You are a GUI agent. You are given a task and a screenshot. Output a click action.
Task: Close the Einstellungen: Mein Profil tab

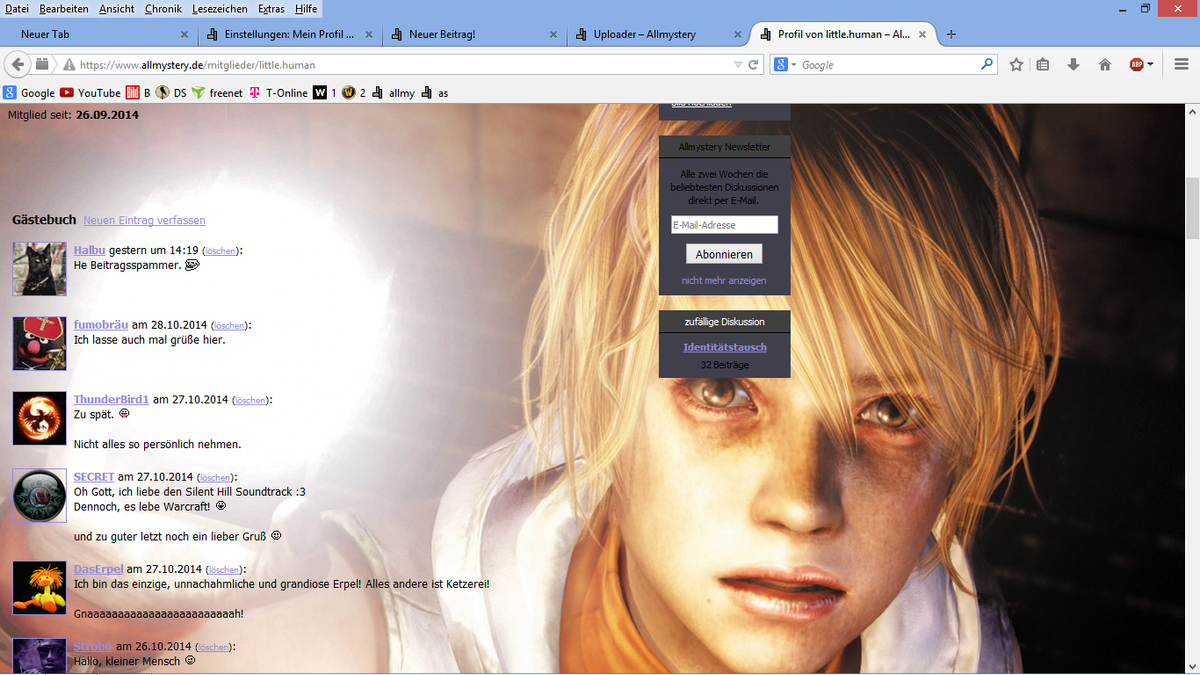click(368, 34)
